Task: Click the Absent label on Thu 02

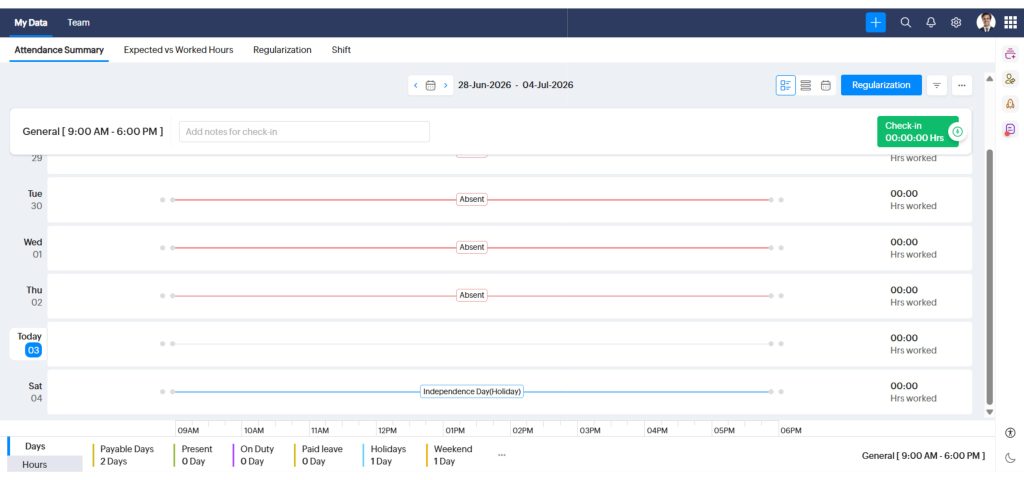Action: [x=472, y=295]
